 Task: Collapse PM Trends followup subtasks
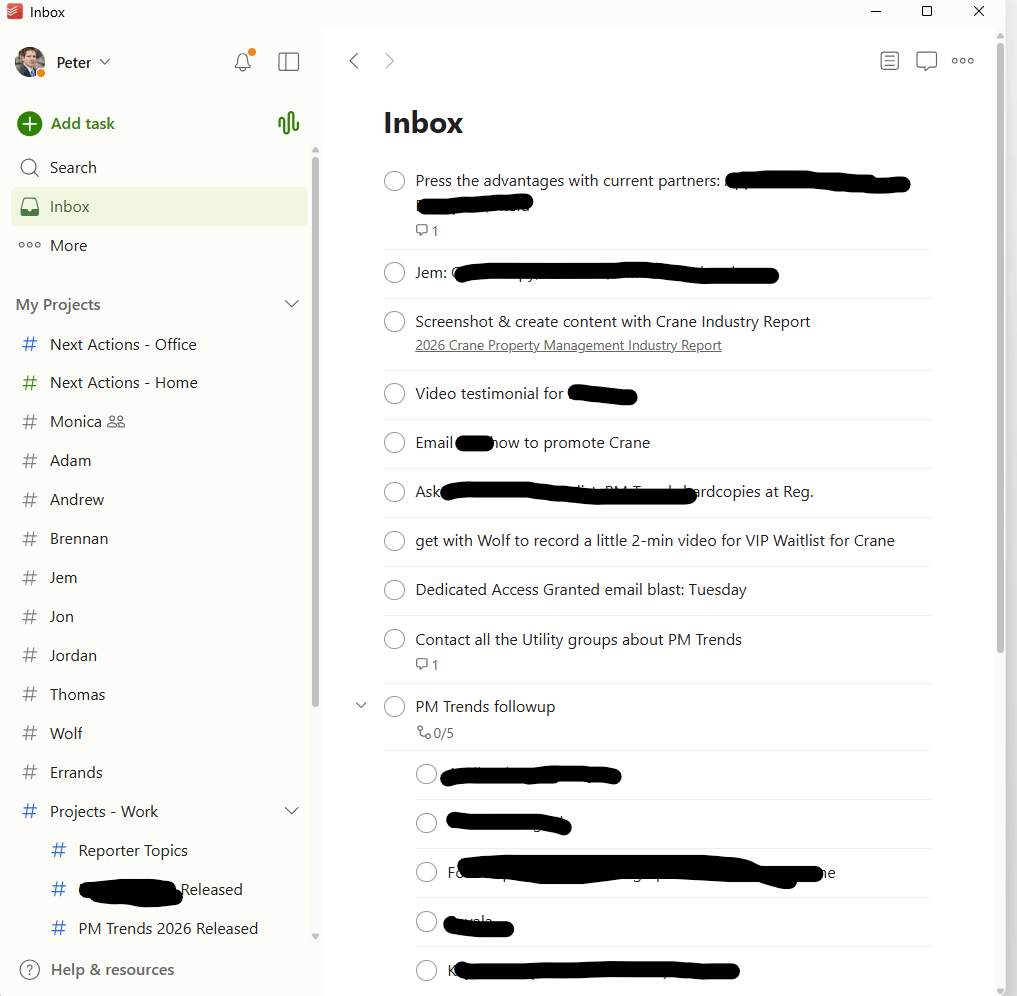tap(361, 706)
